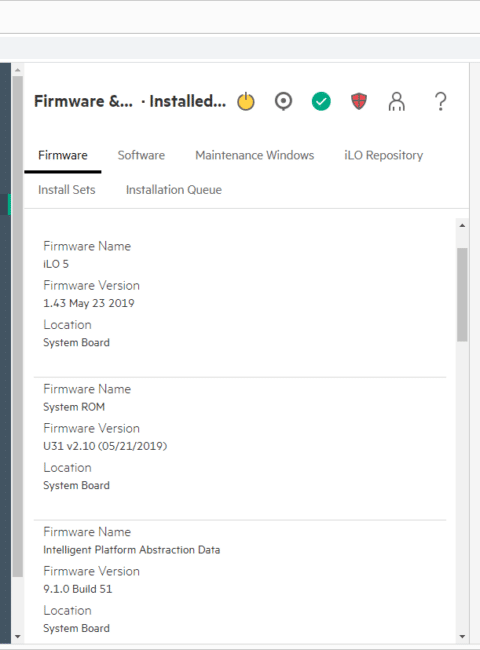The height and width of the screenshot is (650, 480).
Task: Click the firmware list scrollbar thumb
Action: point(462,294)
